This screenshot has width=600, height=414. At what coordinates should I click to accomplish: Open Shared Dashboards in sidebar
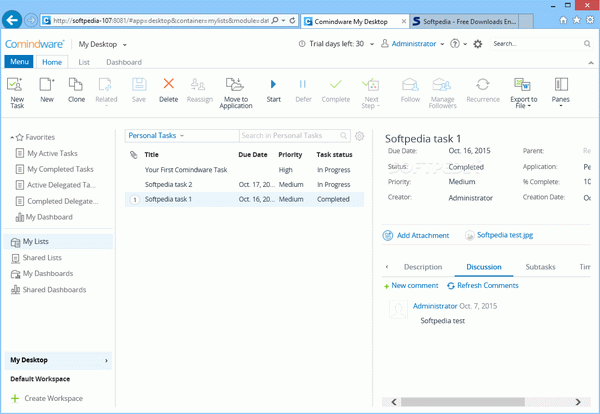click(49, 290)
